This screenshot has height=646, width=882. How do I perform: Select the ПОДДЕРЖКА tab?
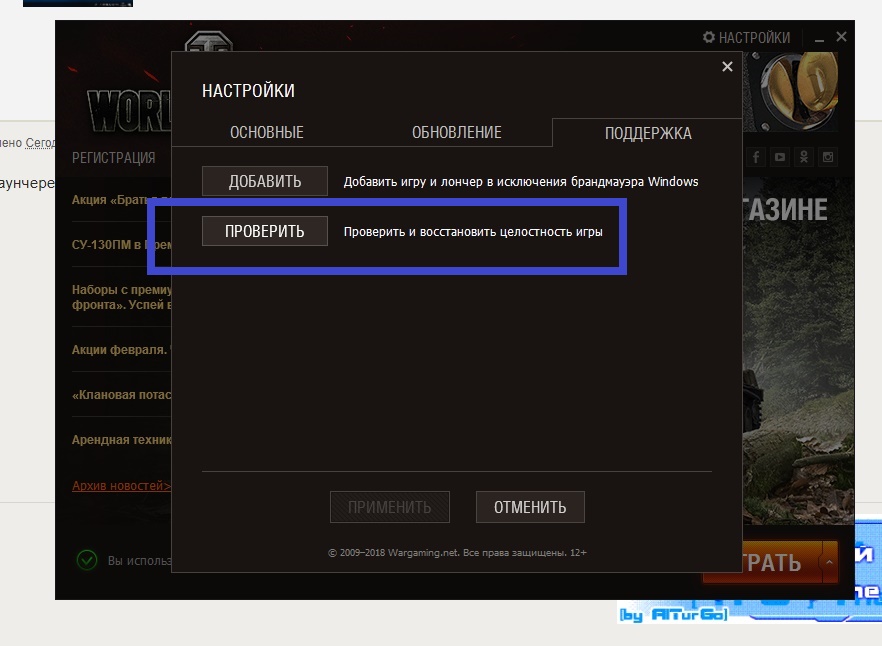pos(648,133)
